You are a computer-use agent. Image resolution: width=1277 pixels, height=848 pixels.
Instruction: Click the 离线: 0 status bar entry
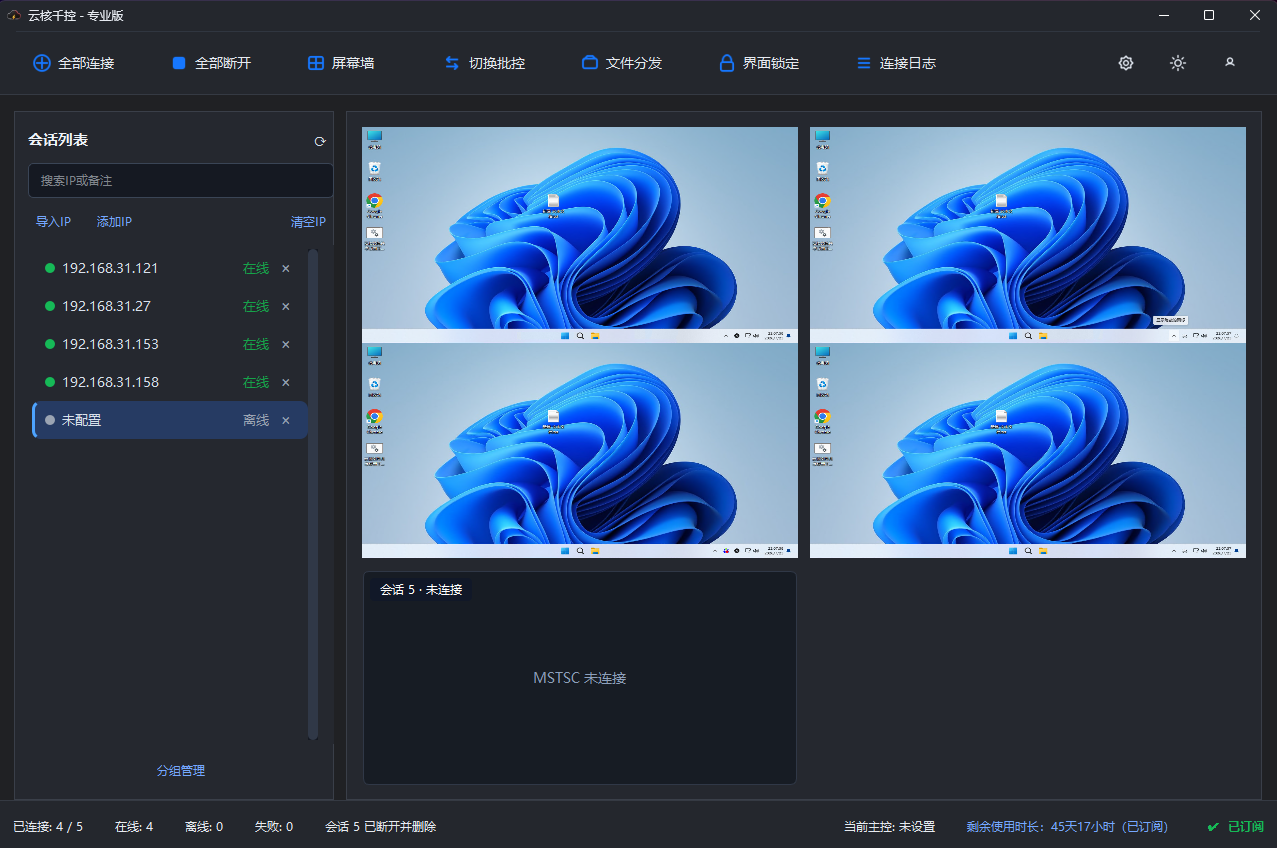tap(204, 827)
